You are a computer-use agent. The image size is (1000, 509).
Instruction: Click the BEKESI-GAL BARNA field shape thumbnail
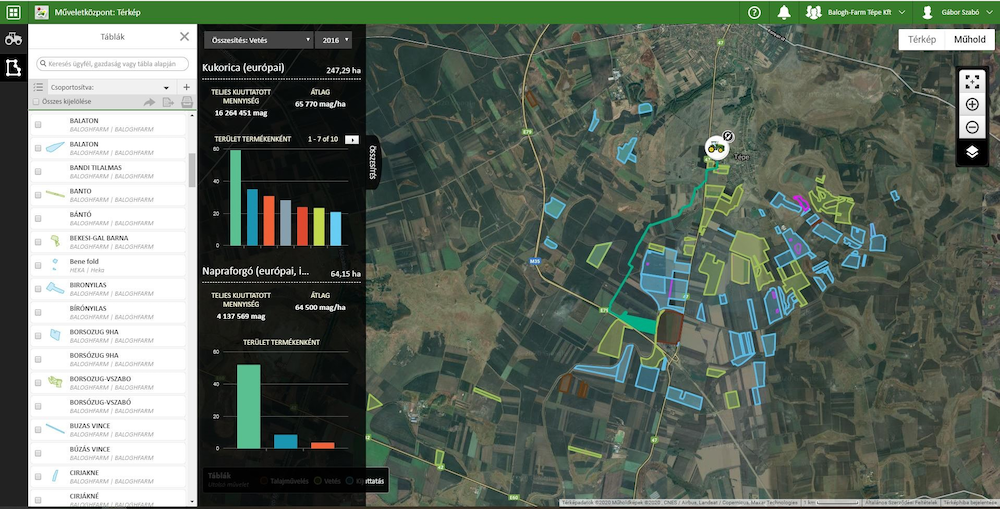(55, 241)
